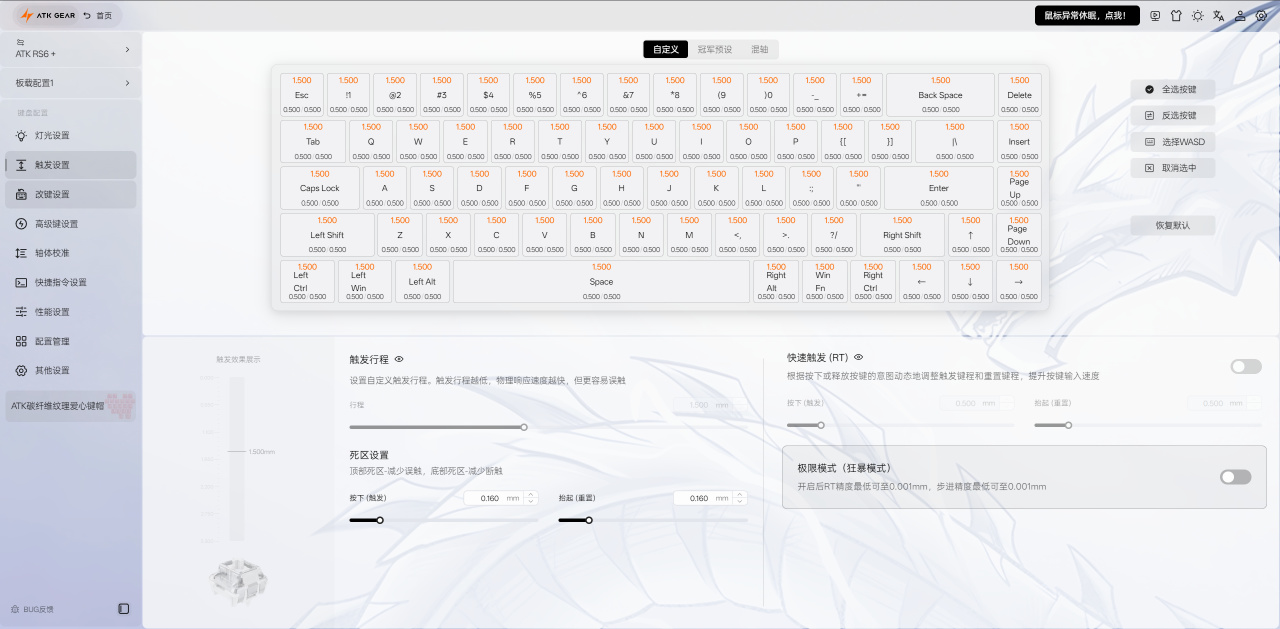The height and width of the screenshot is (629, 1280).
Task: Select the Esc key on keyboard layout
Action: coord(302,95)
